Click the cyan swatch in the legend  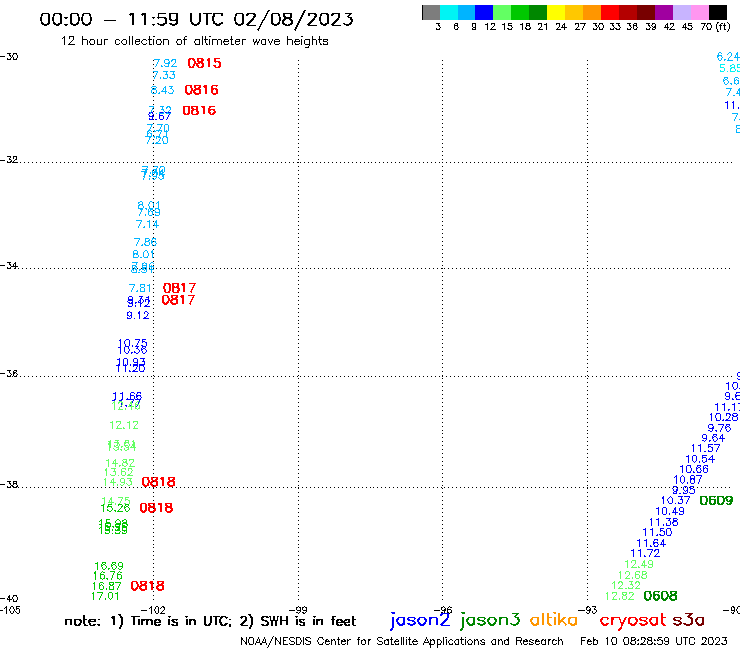coord(448,12)
